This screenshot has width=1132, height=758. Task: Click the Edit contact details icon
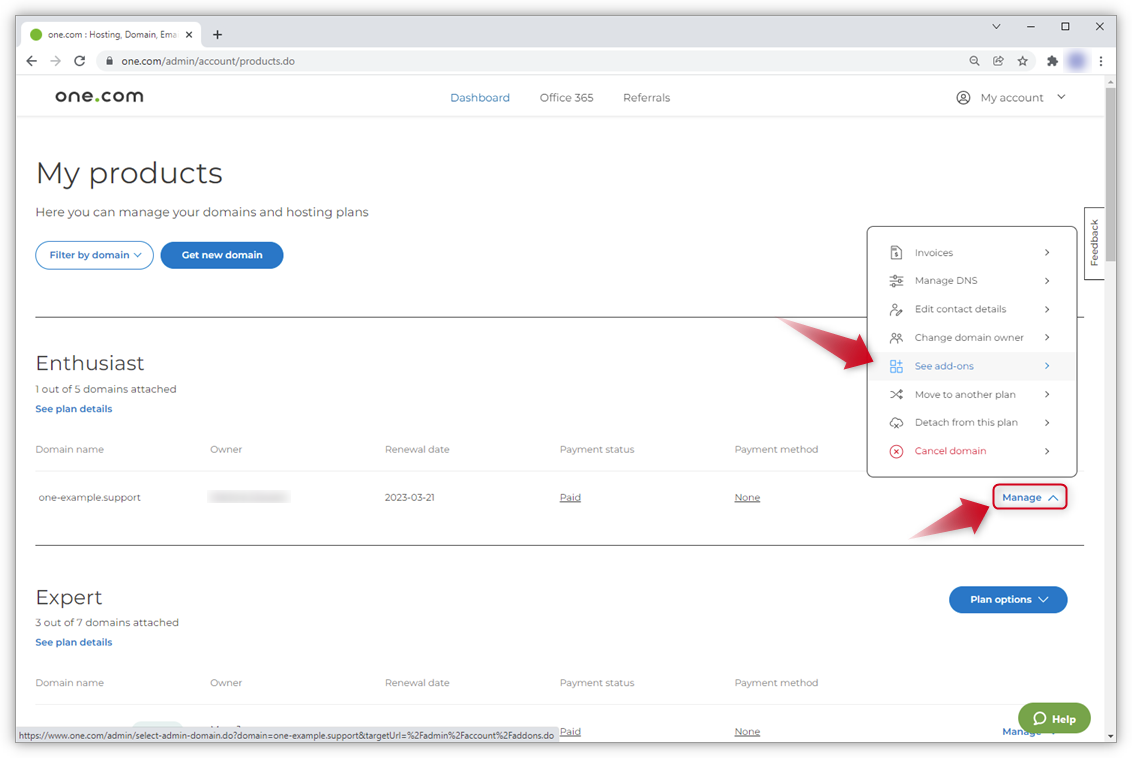pyautogui.click(x=896, y=310)
